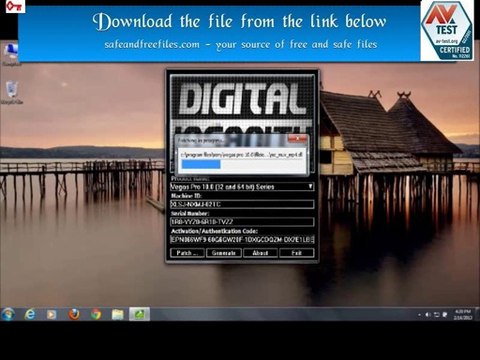Open Windows Media Player from the taskbar
The height and width of the screenshot is (360, 480).
pyautogui.click(x=51, y=314)
